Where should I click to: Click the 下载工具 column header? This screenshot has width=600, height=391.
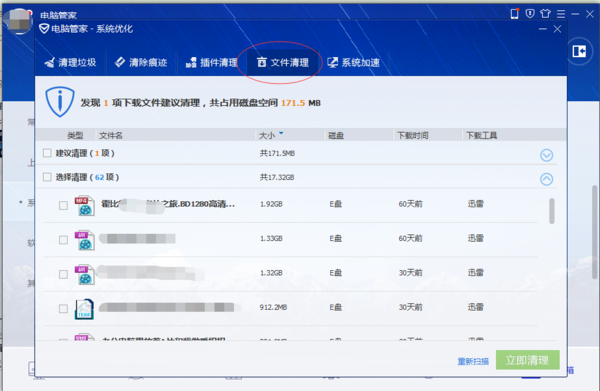coord(481,135)
